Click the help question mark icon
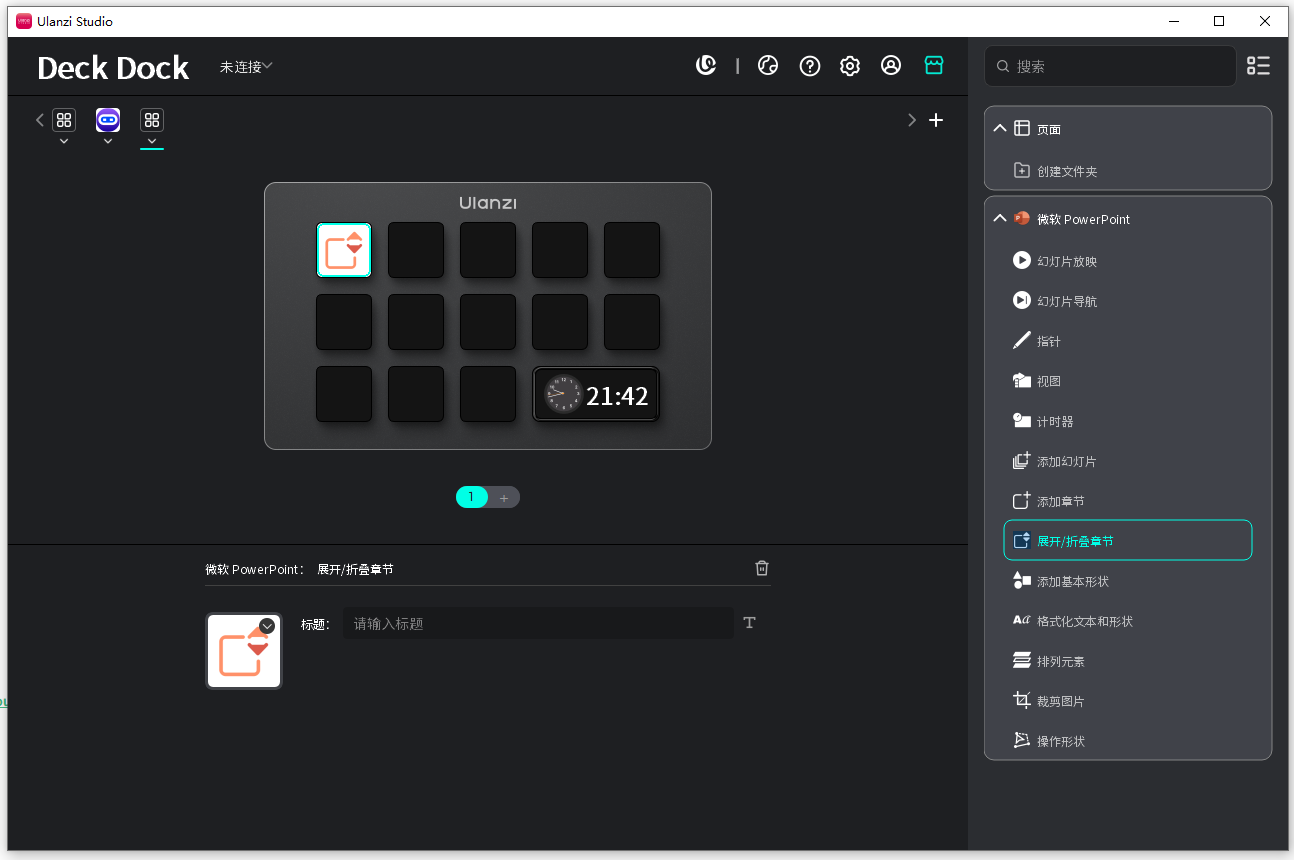The height and width of the screenshot is (860, 1294). pos(810,66)
